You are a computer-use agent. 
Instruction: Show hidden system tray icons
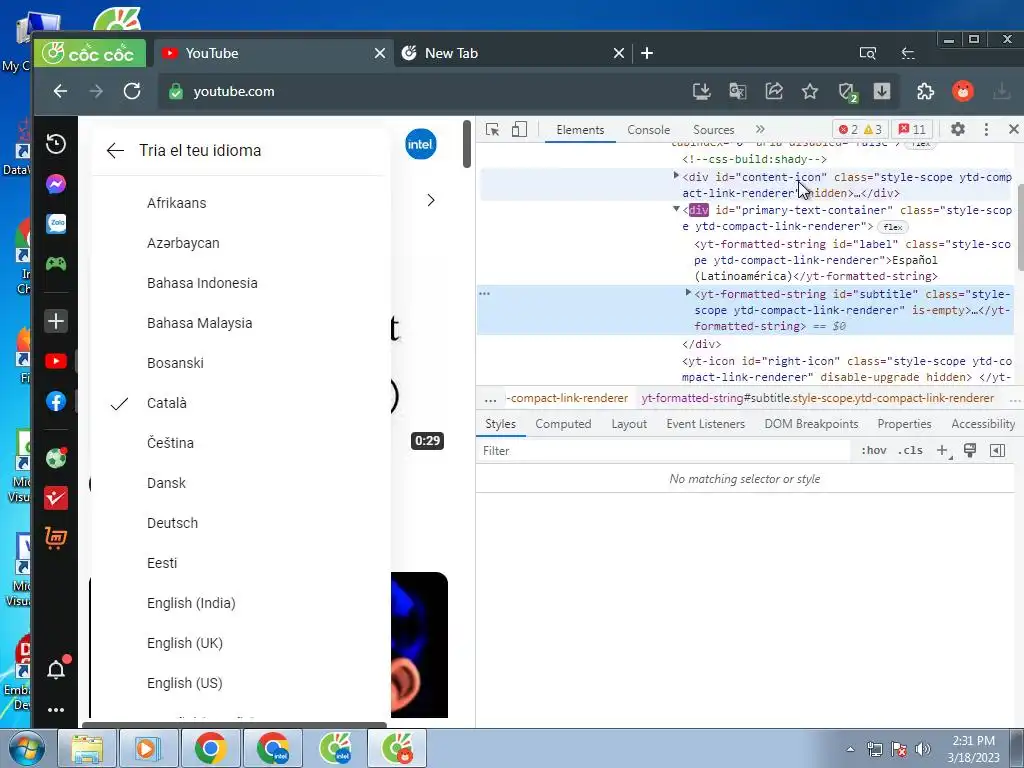[x=850, y=749]
